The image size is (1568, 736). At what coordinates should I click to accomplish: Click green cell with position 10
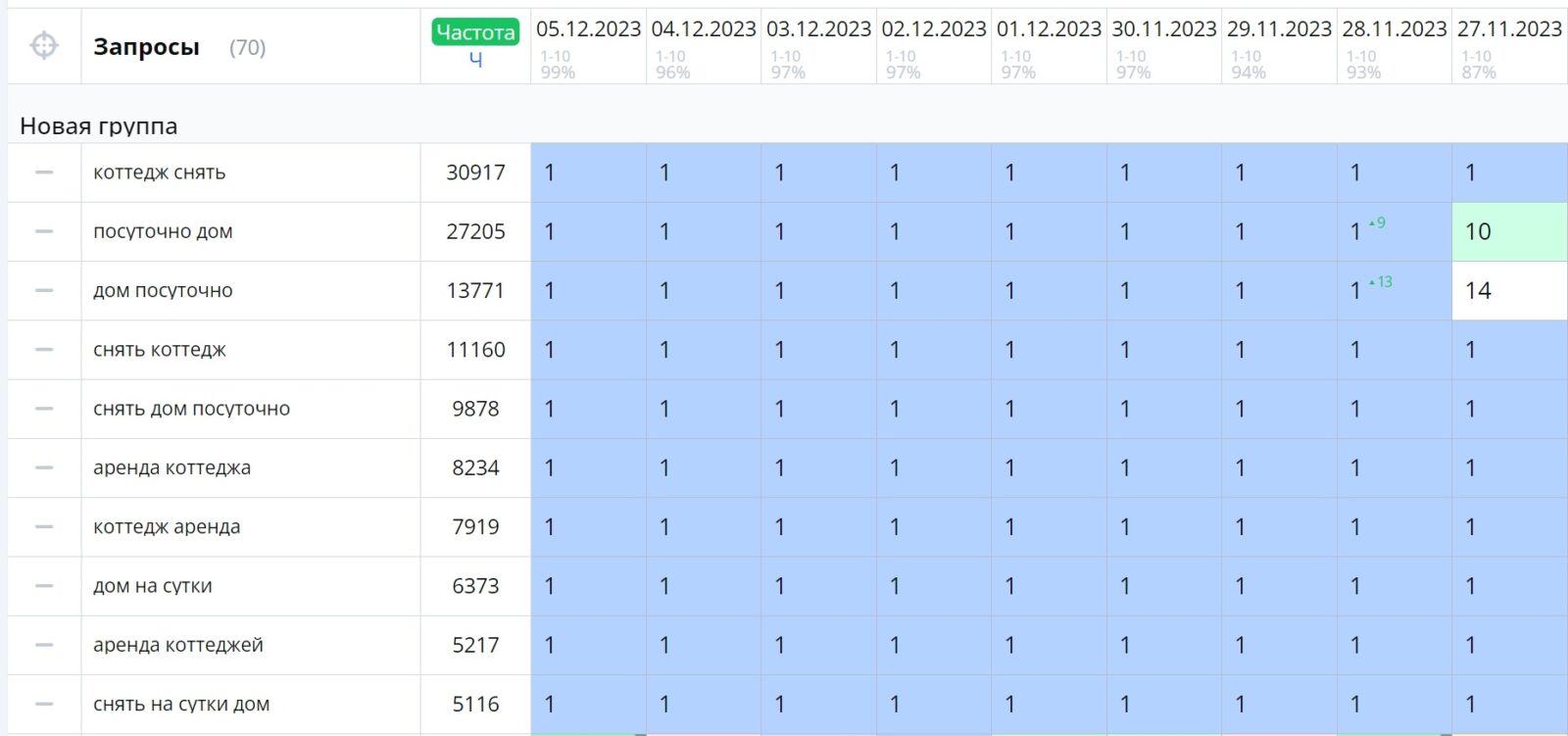[x=1508, y=231]
